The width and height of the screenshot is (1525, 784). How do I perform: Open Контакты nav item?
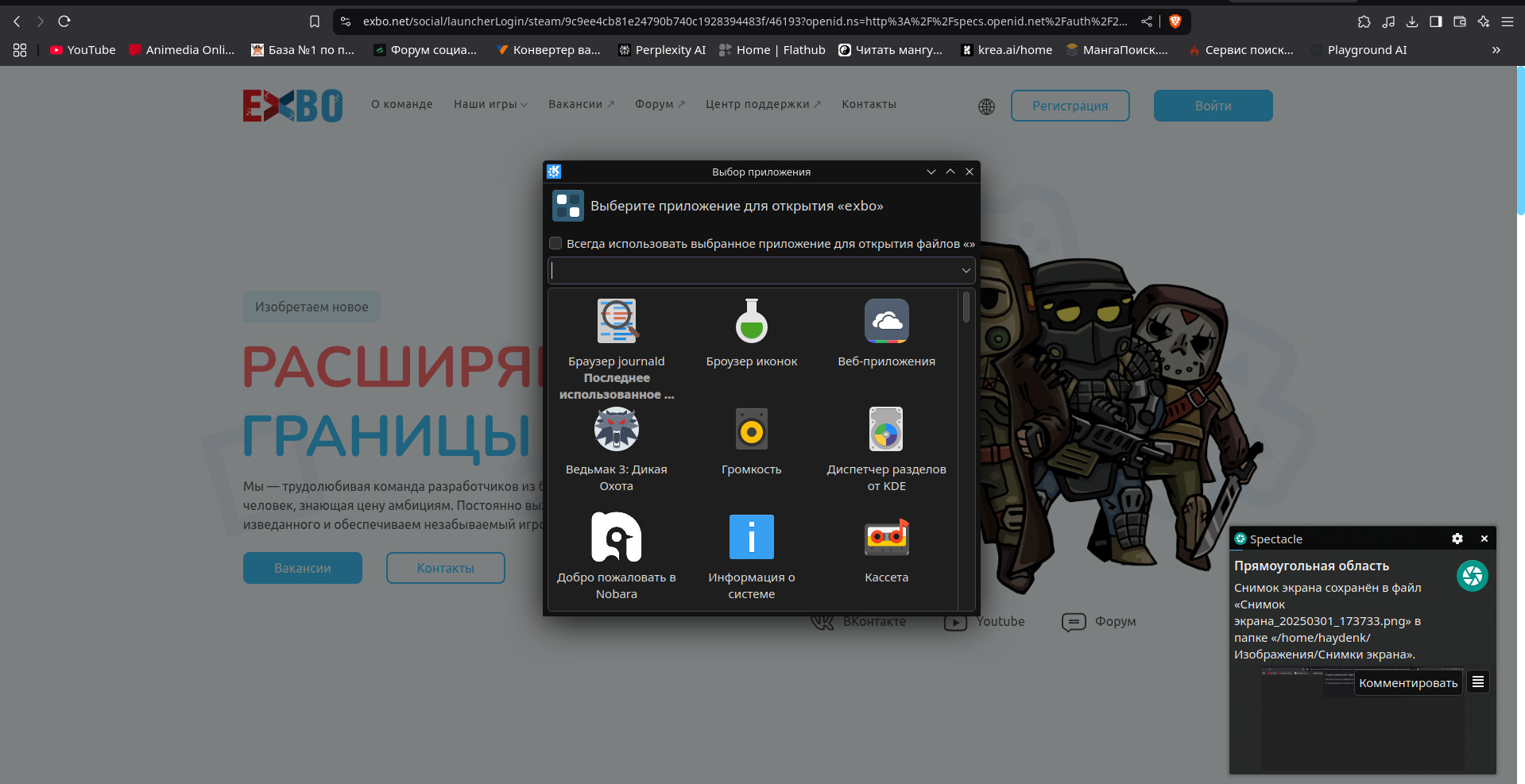tap(869, 104)
